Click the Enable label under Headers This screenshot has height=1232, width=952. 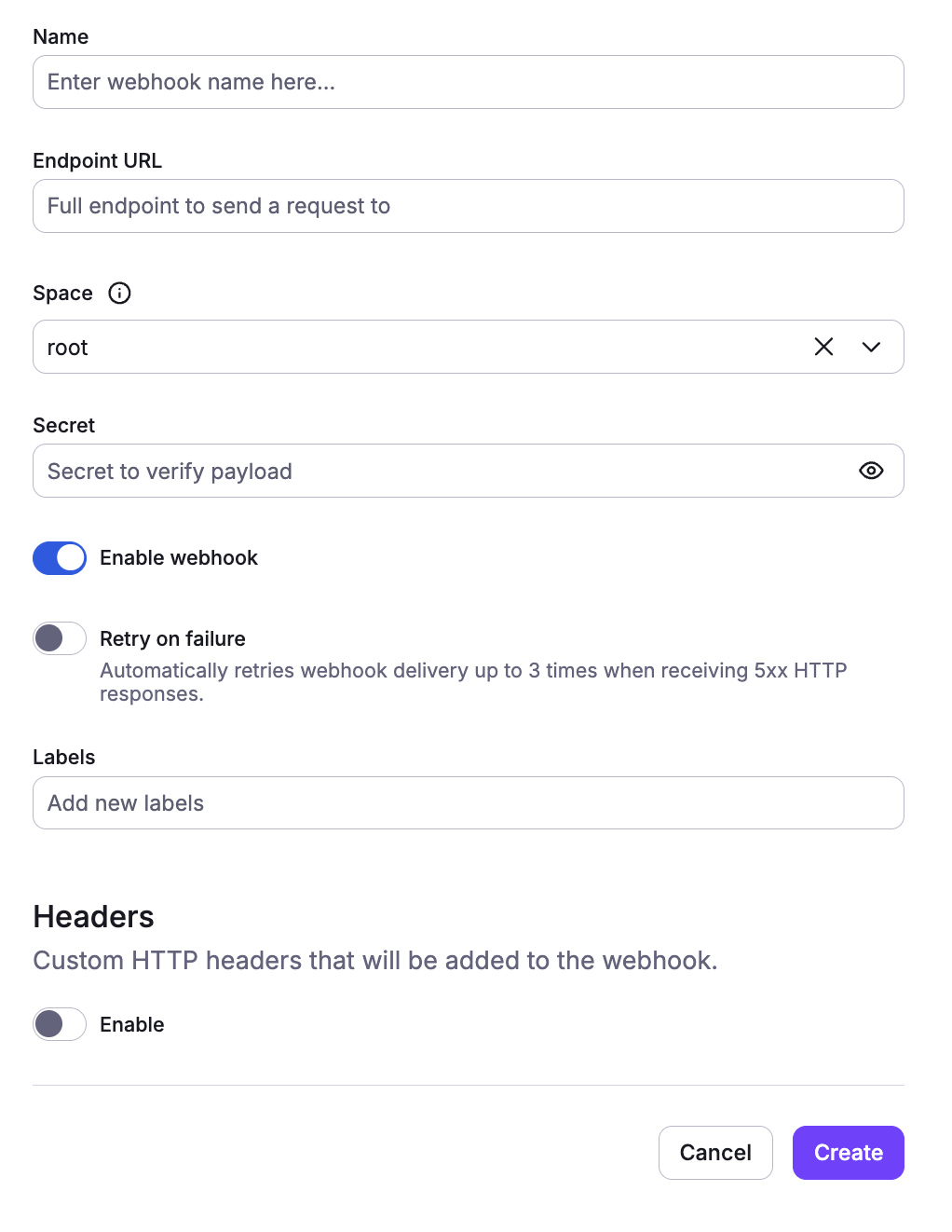point(131,1024)
